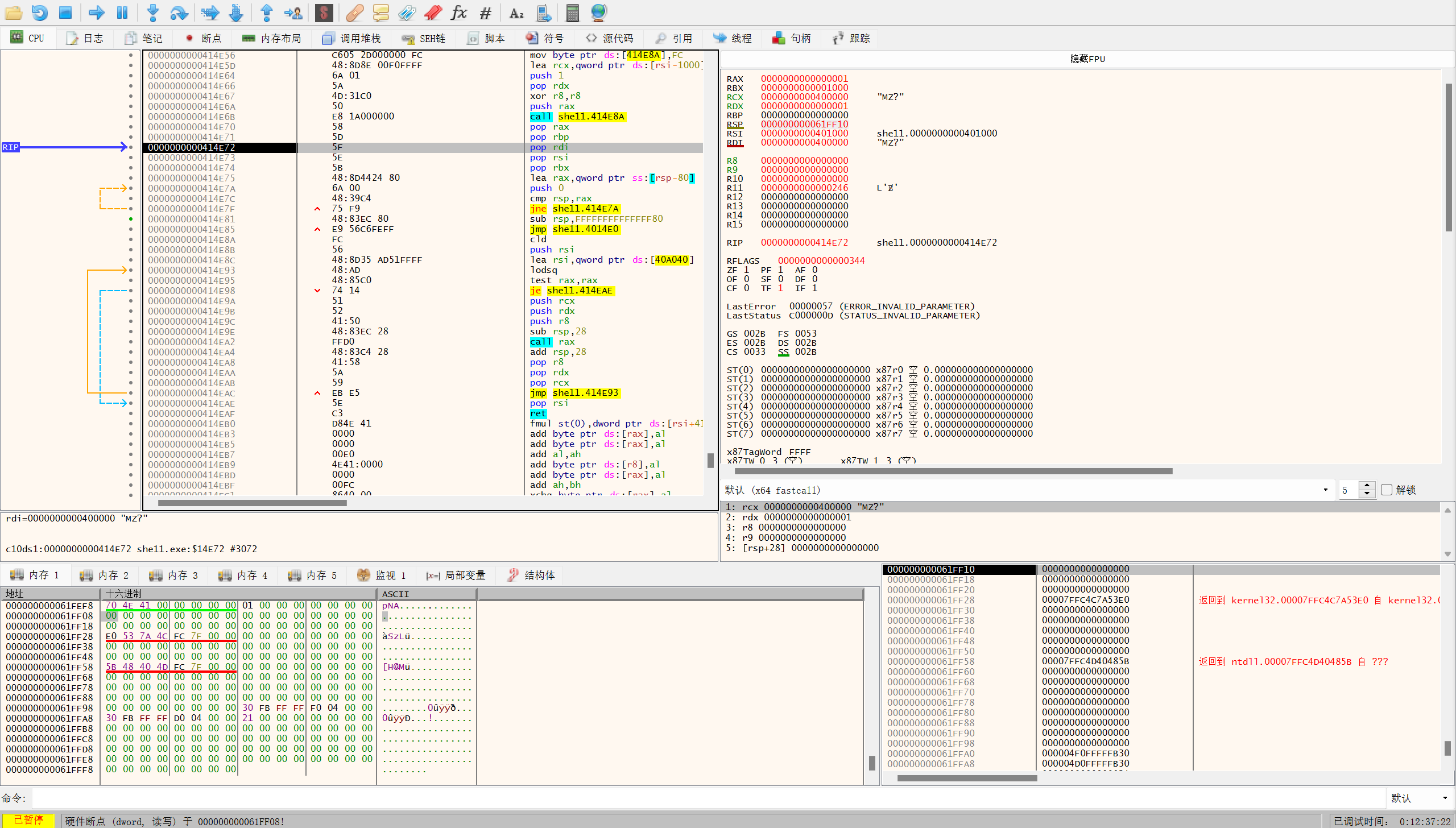Select address 0000000000414E81 in disassembly
The image size is (1456, 828).
192,219
